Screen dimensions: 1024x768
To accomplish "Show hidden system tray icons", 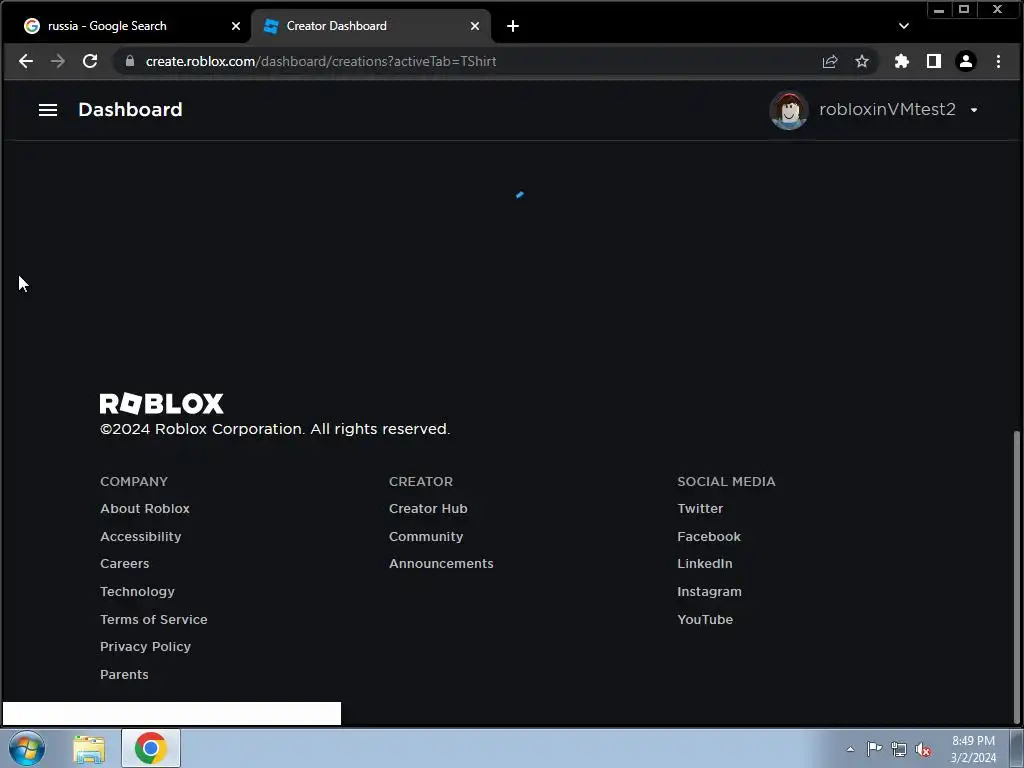I will pos(850,749).
